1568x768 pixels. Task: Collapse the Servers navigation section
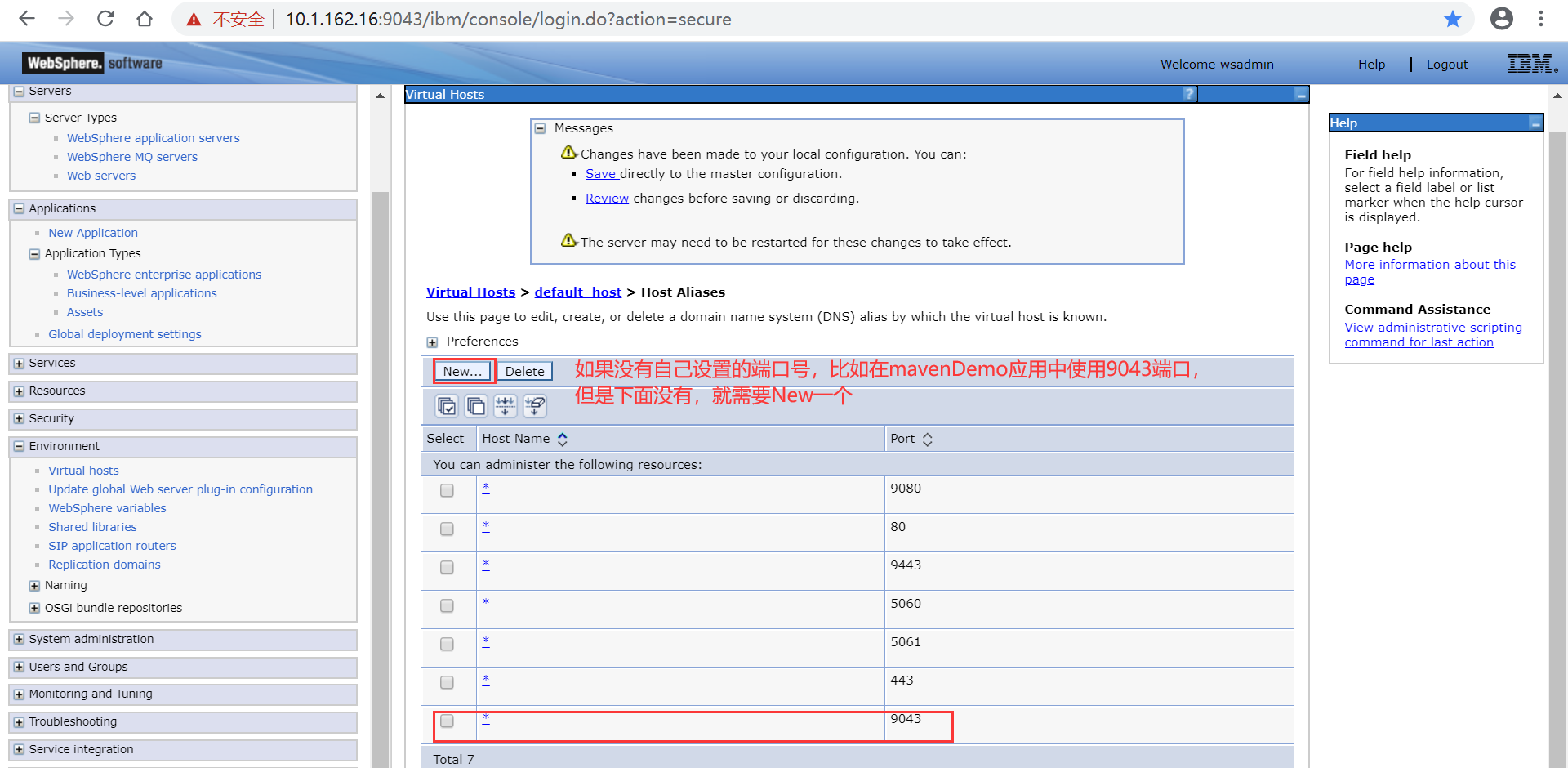[19, 91]
